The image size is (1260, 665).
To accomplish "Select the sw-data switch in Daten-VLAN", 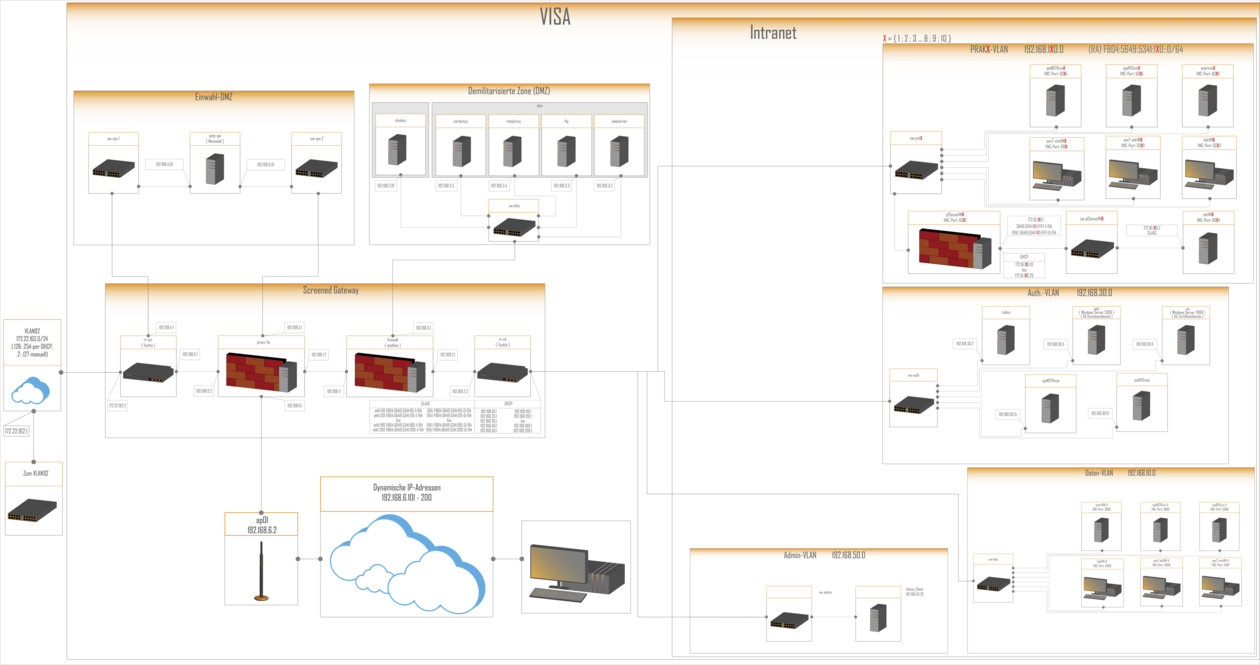I will pyautogui.click(x=992, y=583).
